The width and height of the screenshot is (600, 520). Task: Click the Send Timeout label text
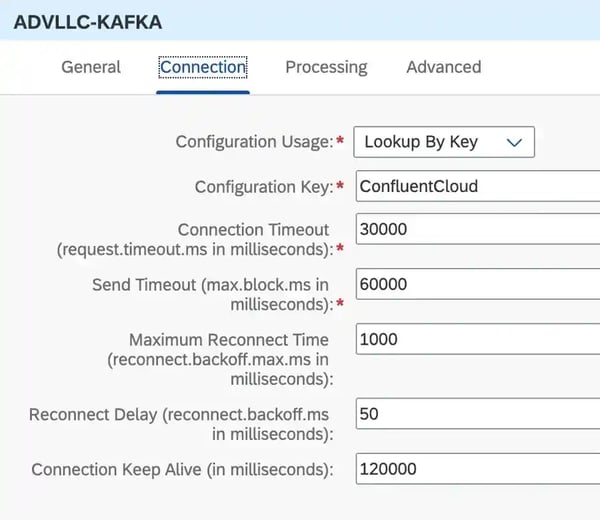[x=210, y=294]
